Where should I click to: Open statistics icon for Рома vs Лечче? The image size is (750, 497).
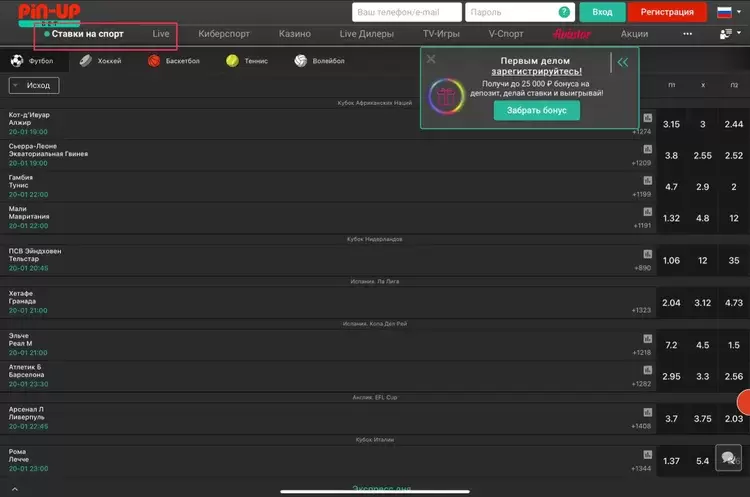(x=648, y=454)
